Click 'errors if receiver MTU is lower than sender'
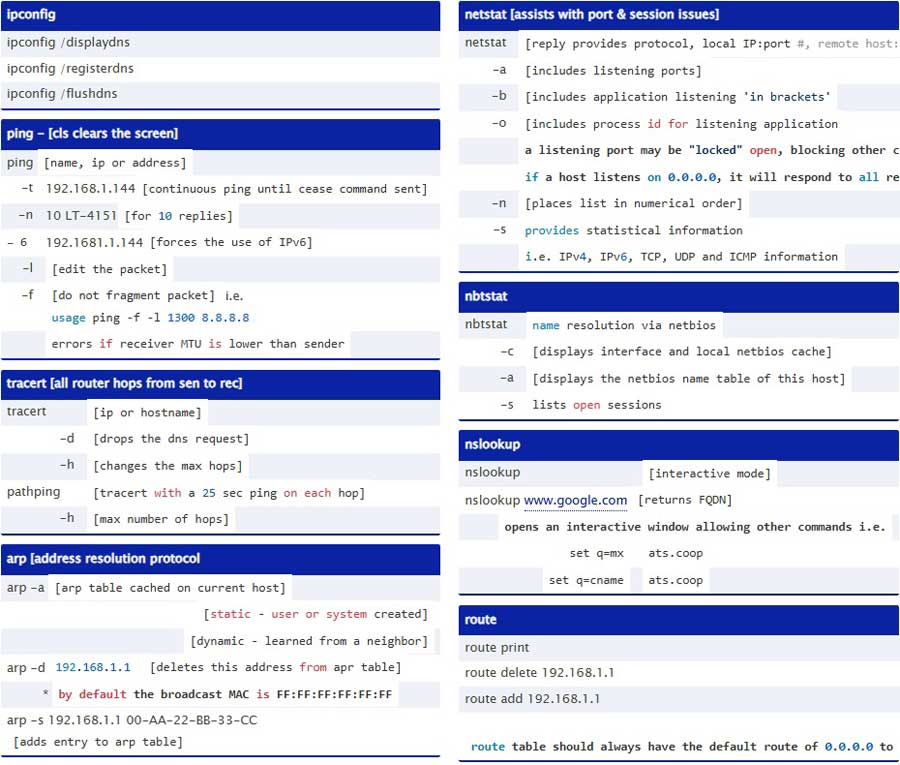 click(198, 344)
